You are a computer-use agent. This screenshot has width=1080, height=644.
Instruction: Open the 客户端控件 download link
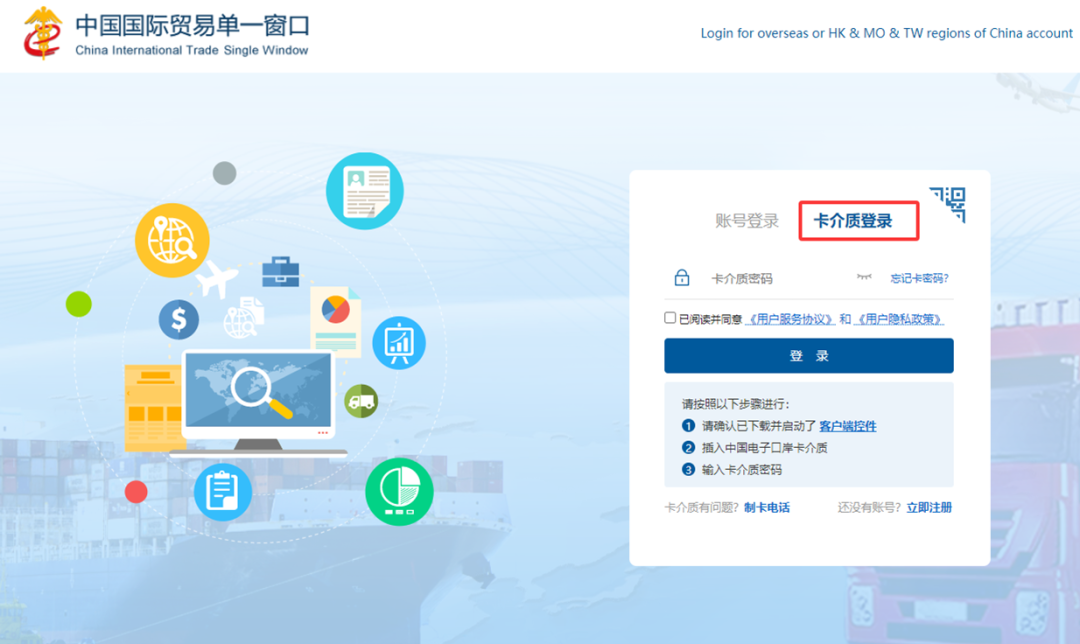click(x=847, y=426)
